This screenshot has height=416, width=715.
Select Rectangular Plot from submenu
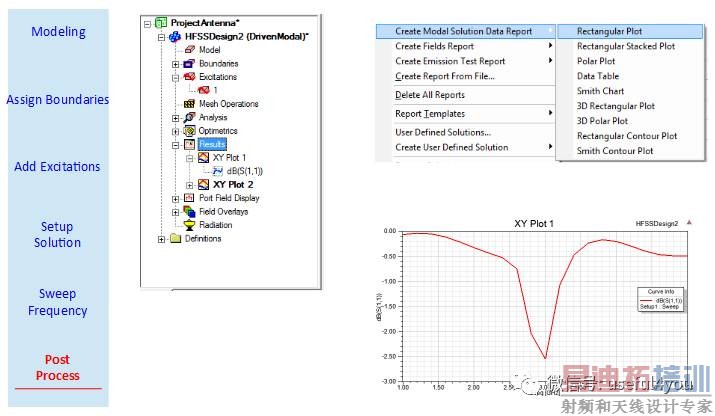click(631, 31)
